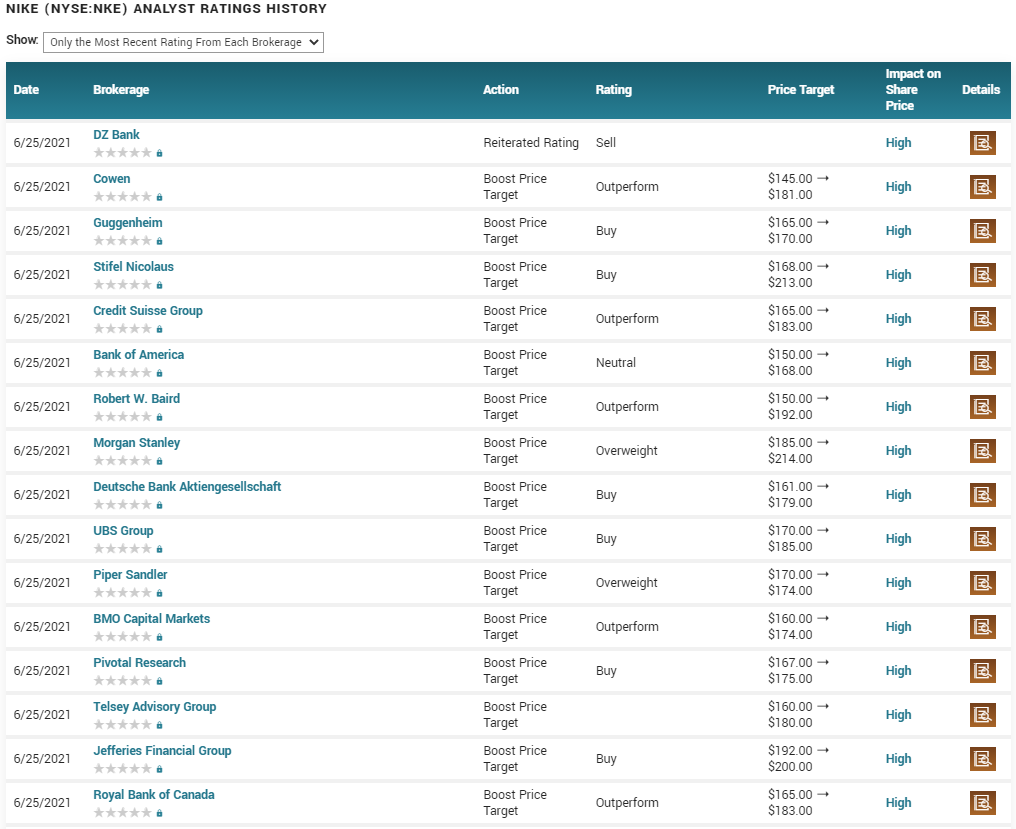The width and height of the screenshot is (1016, 829).
Task: Open the UBS Group brokerage link
Action: point(123,531)
